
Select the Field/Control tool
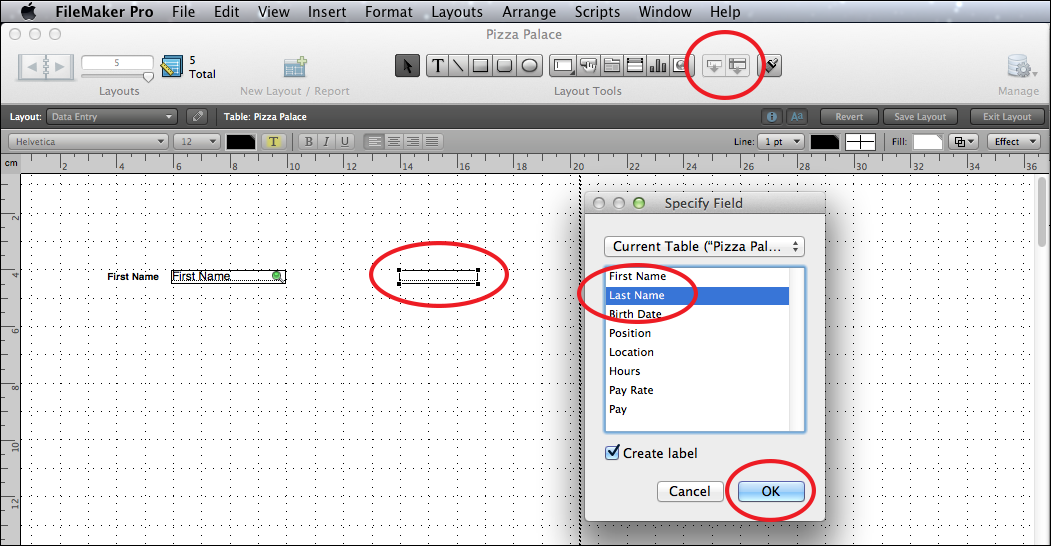(x=563, y=66)
